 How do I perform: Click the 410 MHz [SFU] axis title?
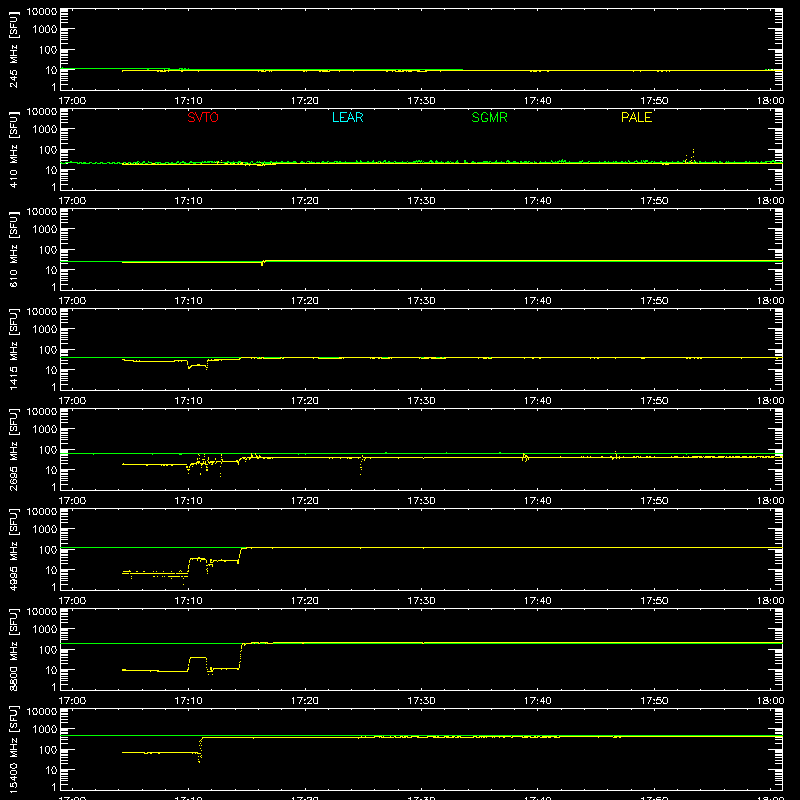click(13, 149)
